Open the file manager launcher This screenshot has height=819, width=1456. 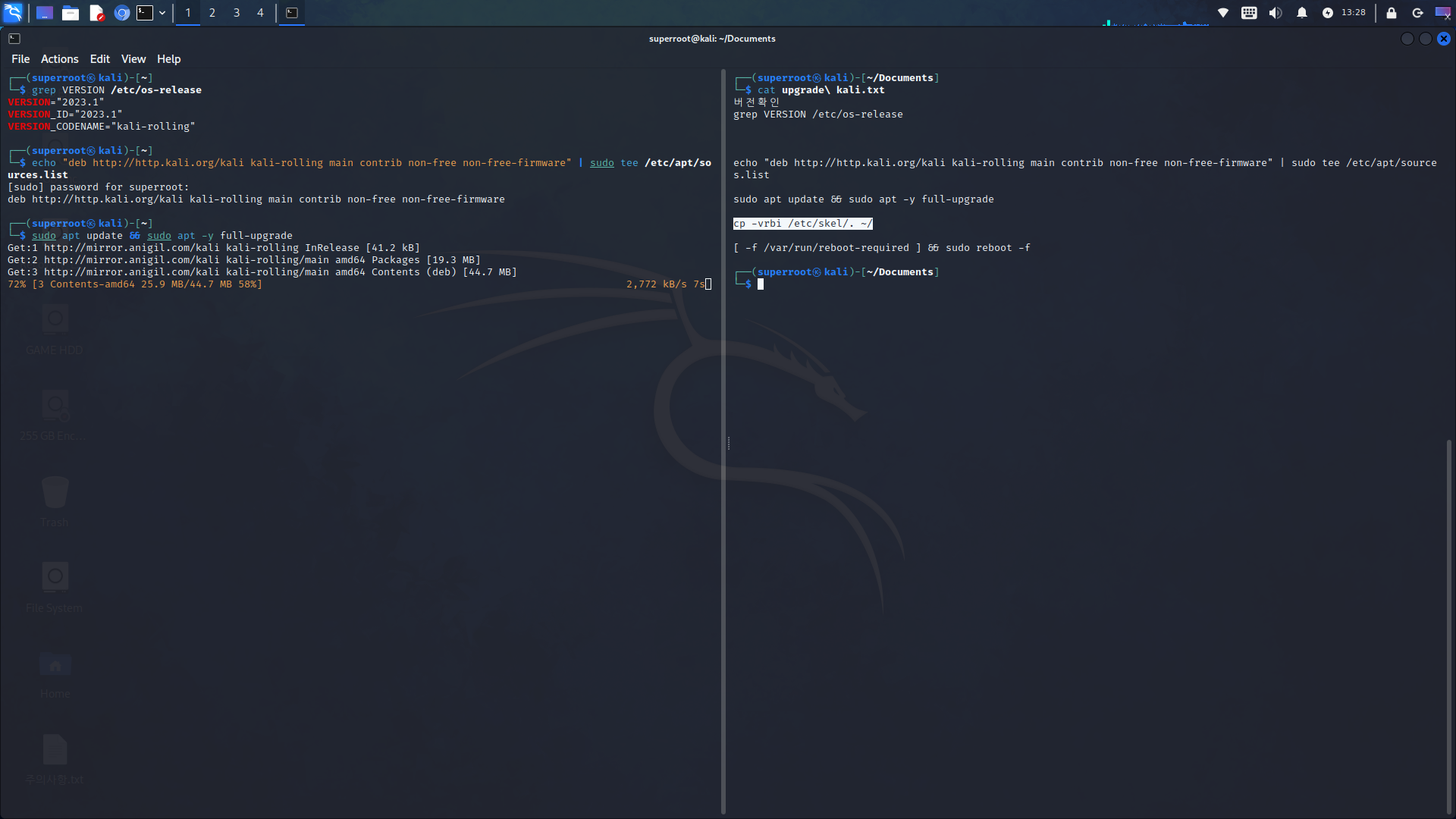coord(71,13)
